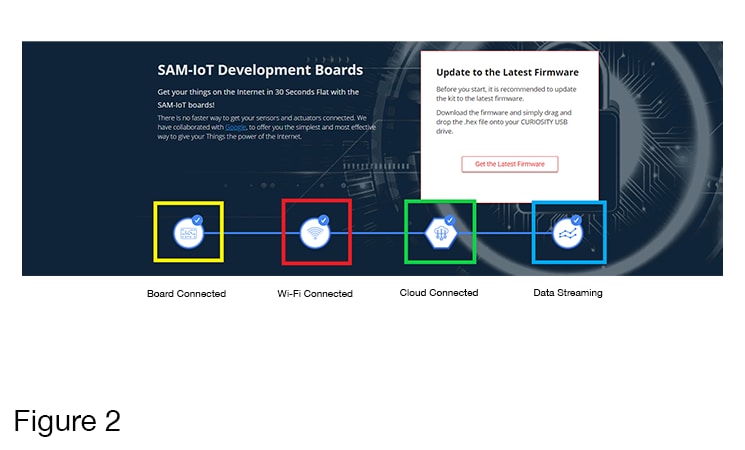Click the Cloud Connected caption text
Viewport: 745px width, 450px height.
pyautogui.click(x=439, y=293)
